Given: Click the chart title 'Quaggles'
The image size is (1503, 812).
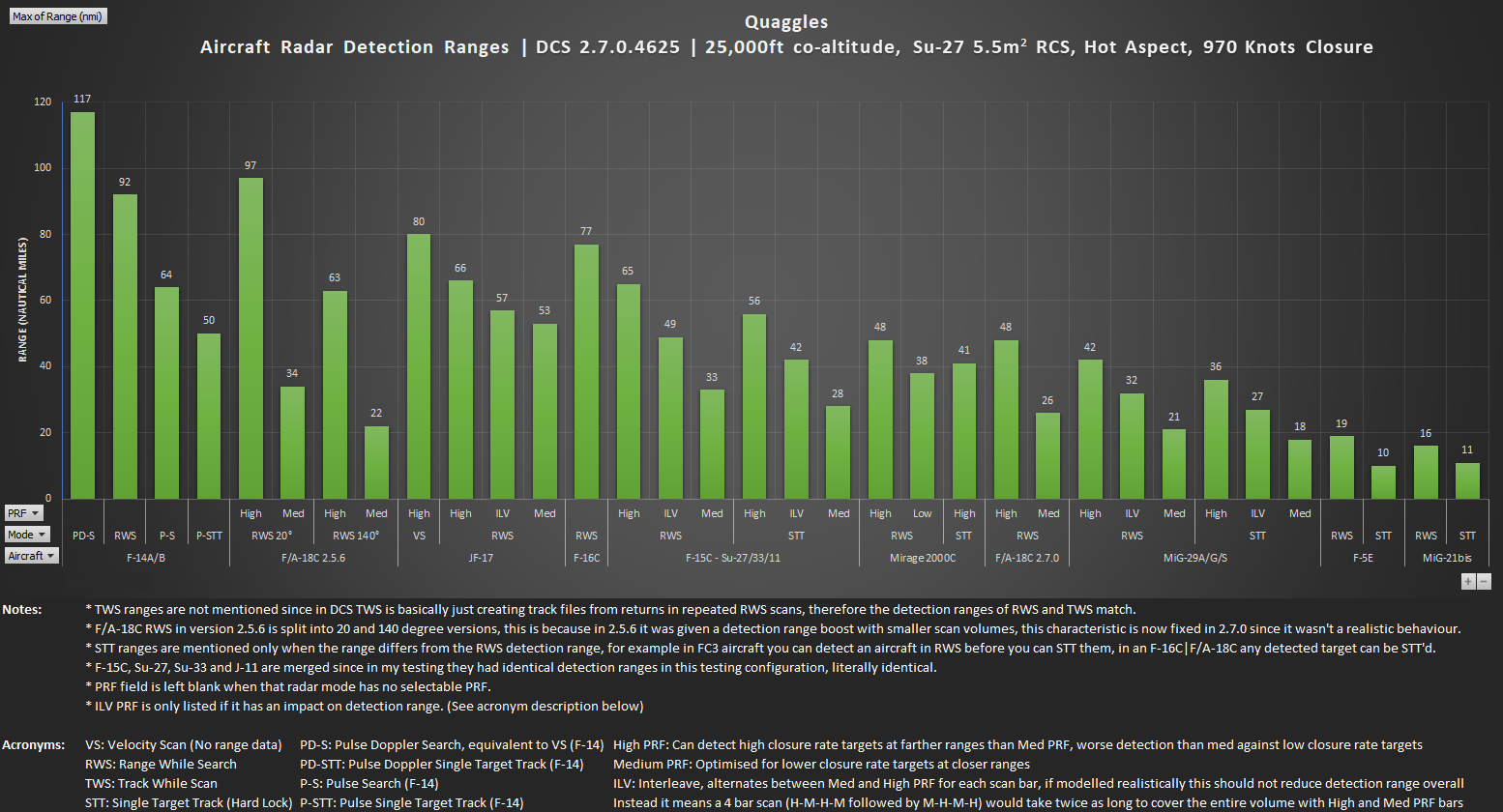Looking at the screenshot, I should click(x=786, y=21).
